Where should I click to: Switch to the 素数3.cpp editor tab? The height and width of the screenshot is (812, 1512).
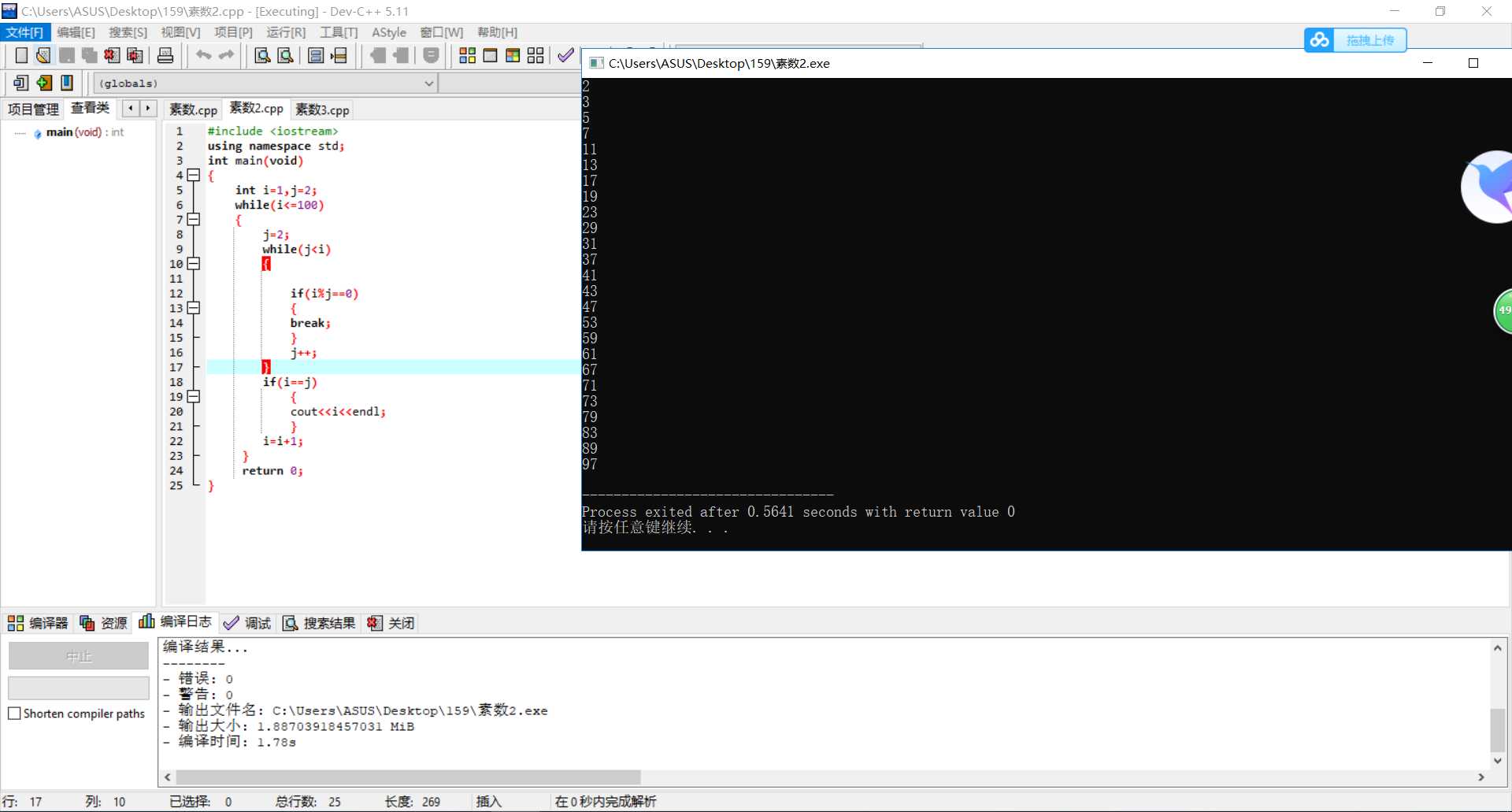click(322, 109)
